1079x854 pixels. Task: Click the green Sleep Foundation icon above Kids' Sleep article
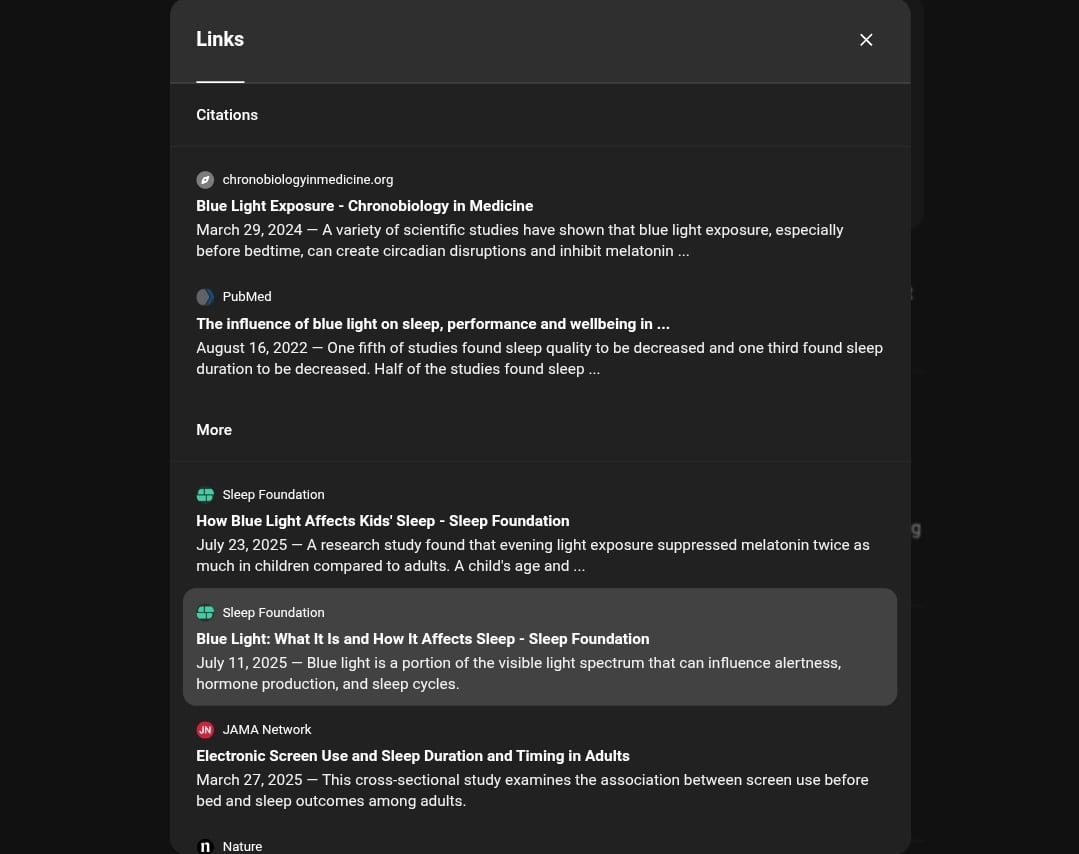tap(205, 495)
